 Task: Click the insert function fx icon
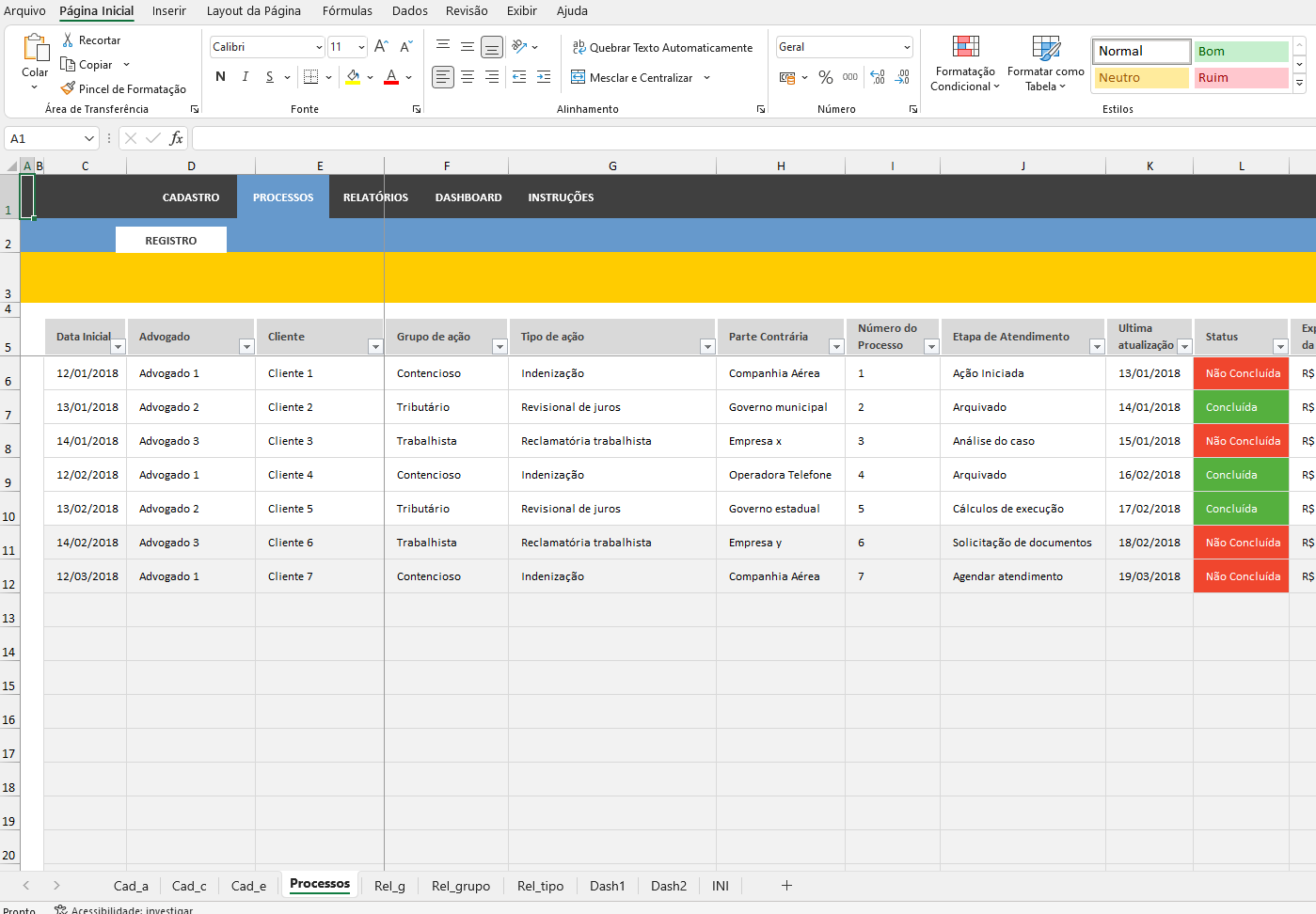tap(176, 139)
